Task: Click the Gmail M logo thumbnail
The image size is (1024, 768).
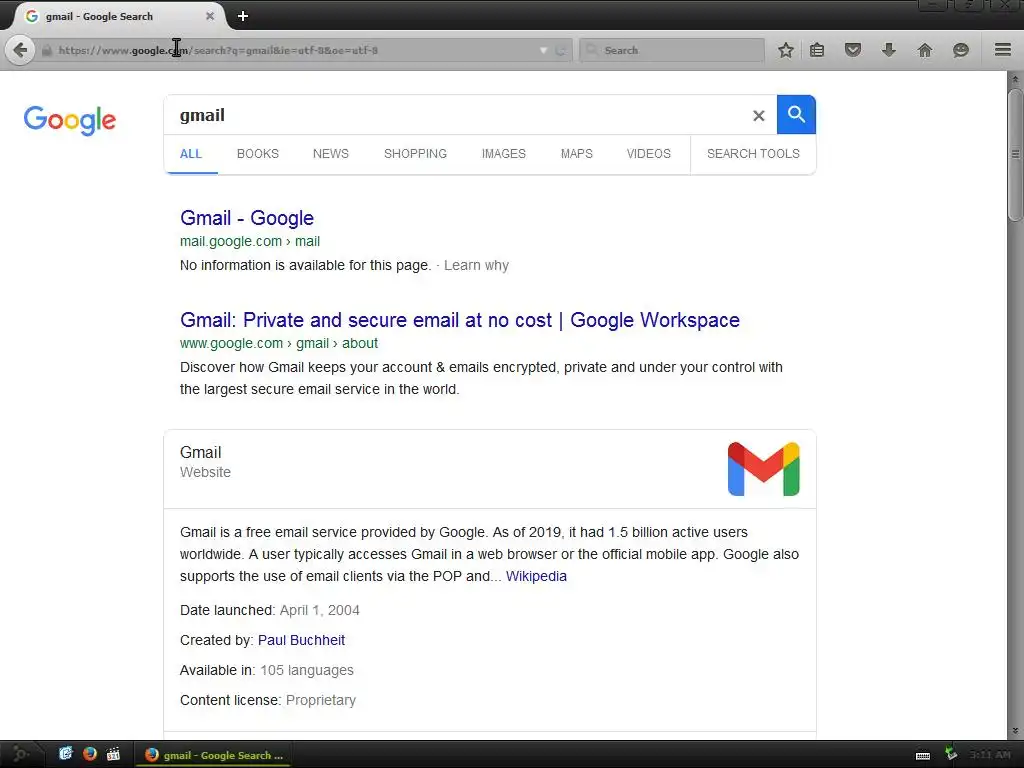Action: click(x=763, y=469)
